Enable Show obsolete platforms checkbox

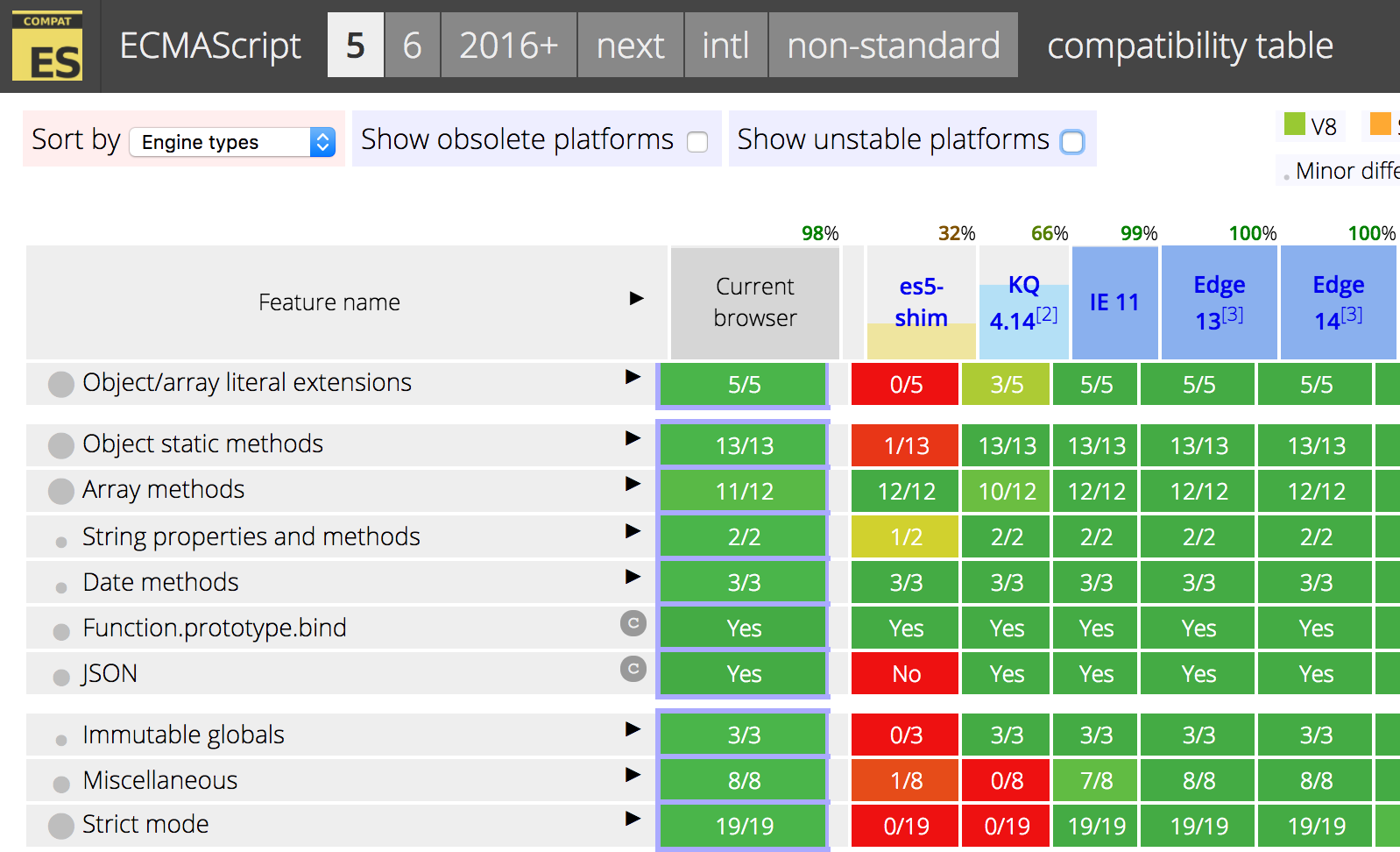[697, 142]
